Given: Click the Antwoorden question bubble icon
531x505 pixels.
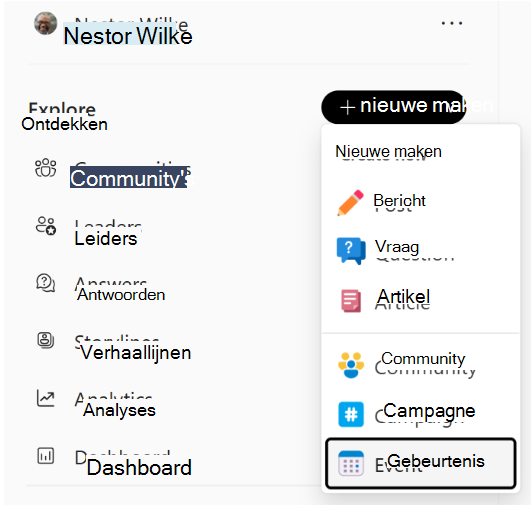Looking at the screenshot, I should [x=46, y=283].
